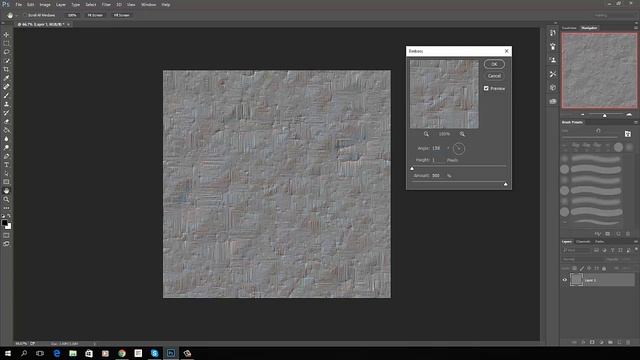Select the Crop tool
Image resolution: width=640 pixels, height=360 pixels.
[6, 69]
